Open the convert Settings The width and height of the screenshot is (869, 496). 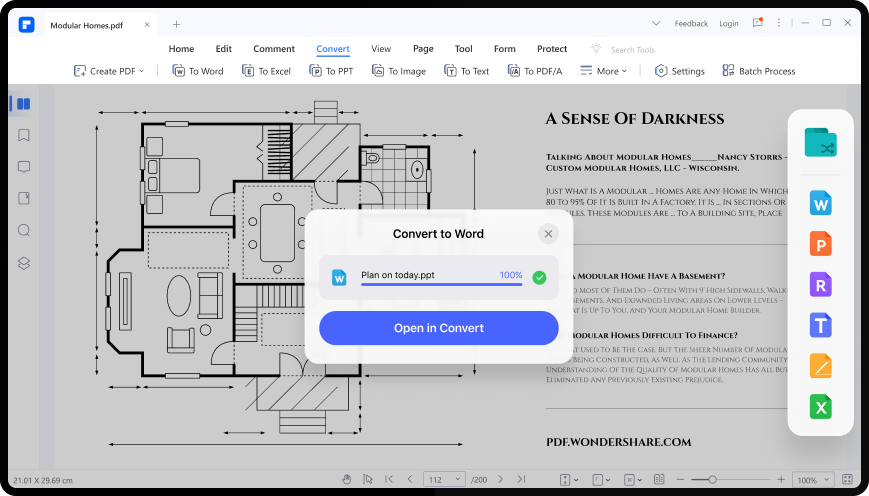point(679,71)
